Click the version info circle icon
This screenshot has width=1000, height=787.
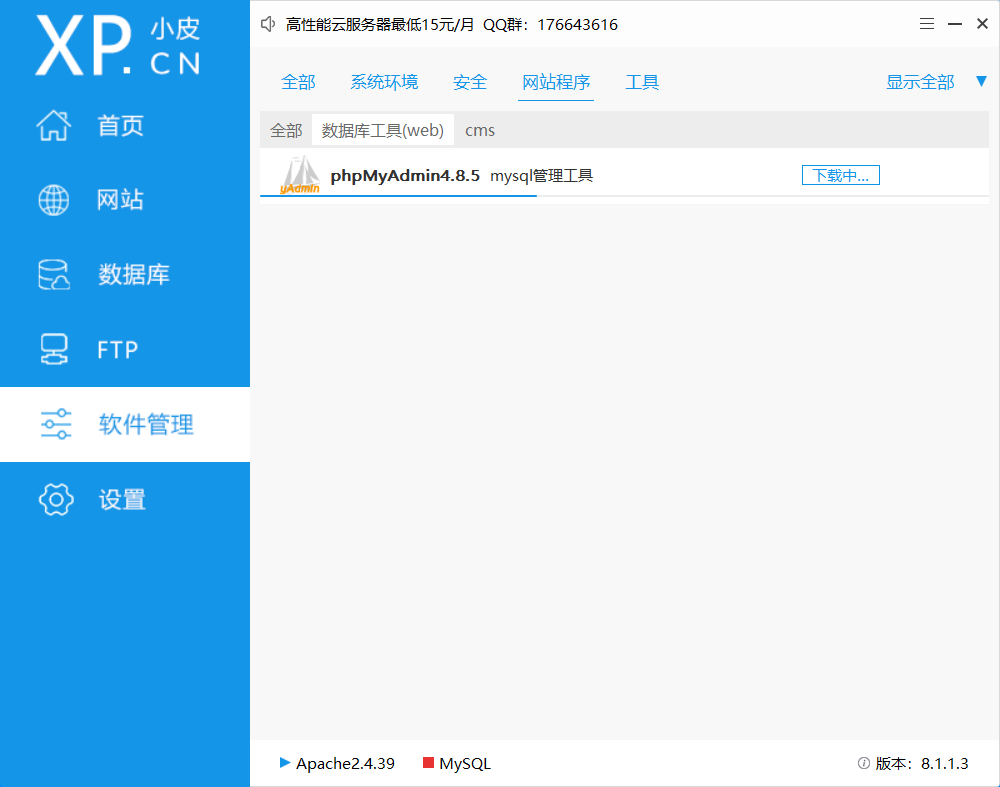[x=864, y=763]
